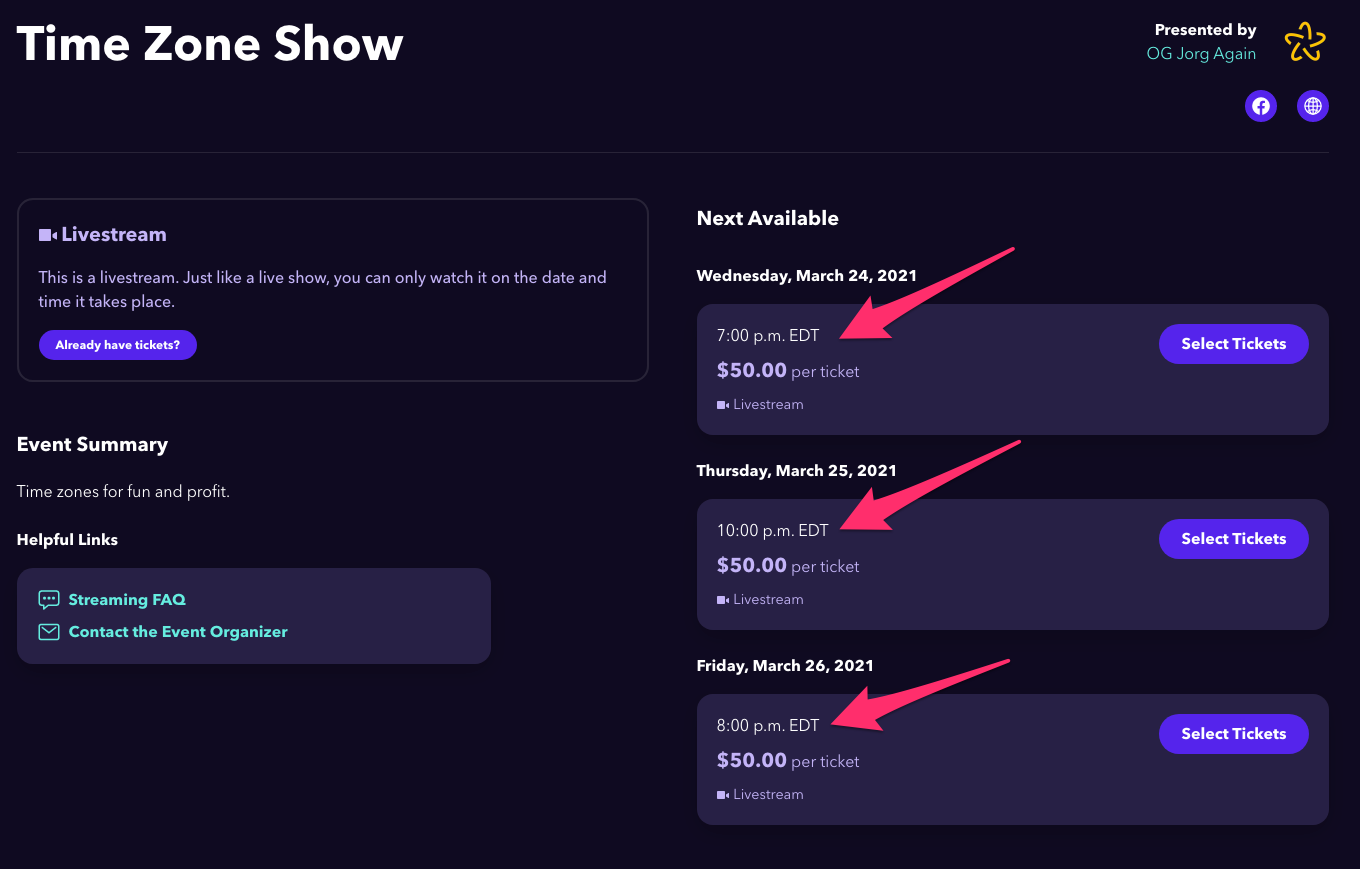Select Tickets for the 7:00 p.m. EDT show

point(1233,344)
